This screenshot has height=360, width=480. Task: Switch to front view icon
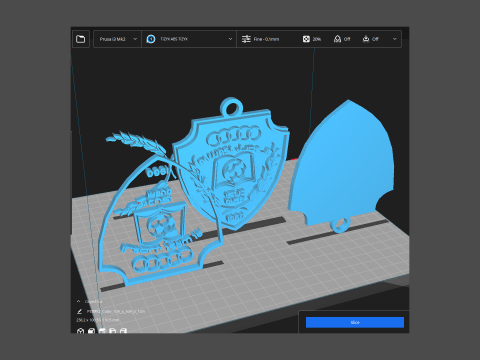[x=91, y=331]
